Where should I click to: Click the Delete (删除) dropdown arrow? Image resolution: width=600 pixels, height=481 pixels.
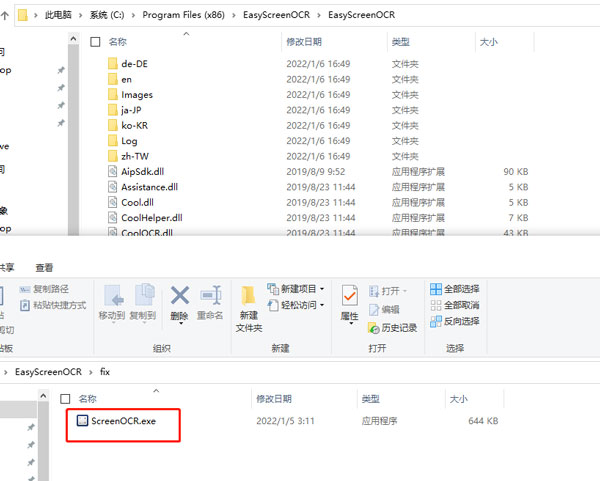(180, 324)
